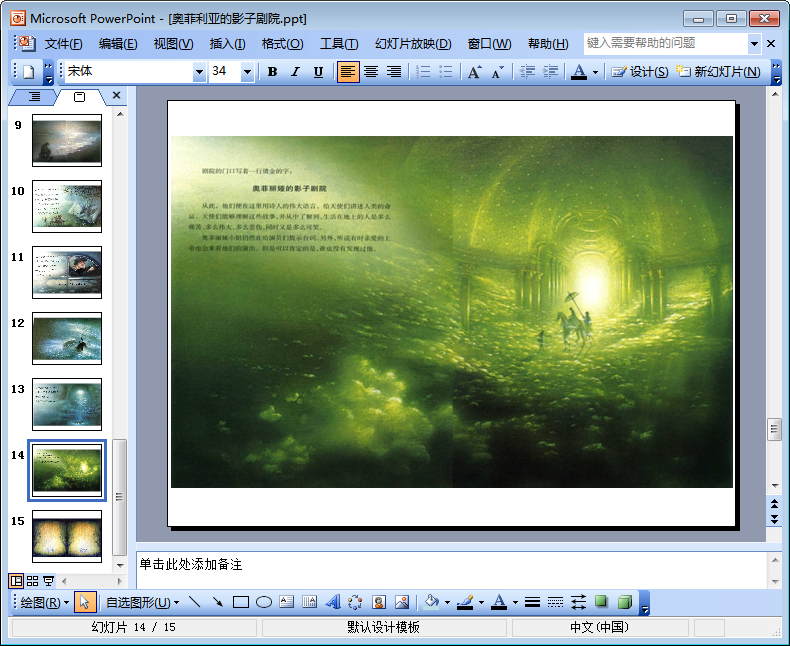Select slide 13 thumbnail
The height and width of the screenshot is (646, 790).
(x=67, y=404)
